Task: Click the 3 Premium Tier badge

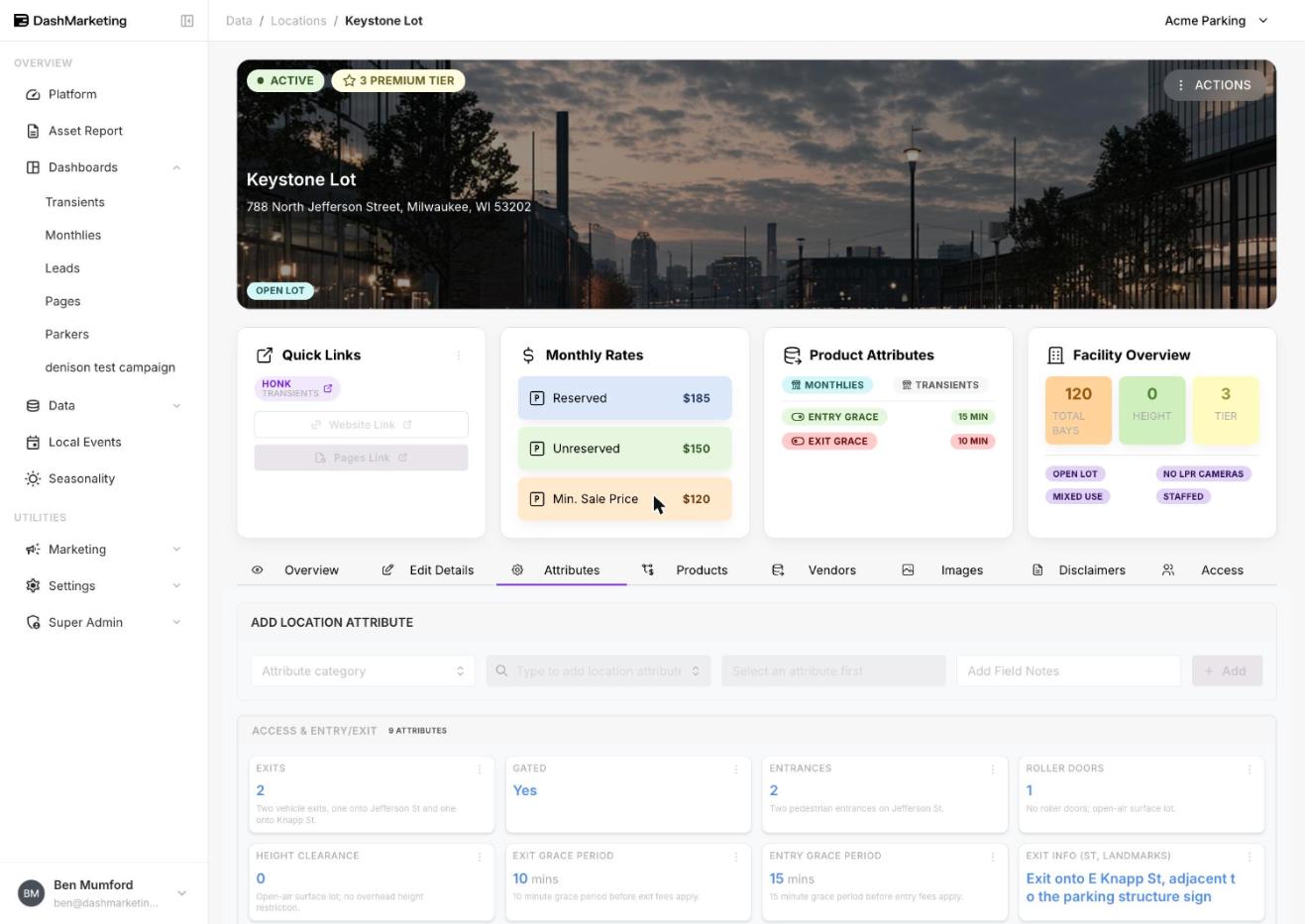Action: coord(398,81)
